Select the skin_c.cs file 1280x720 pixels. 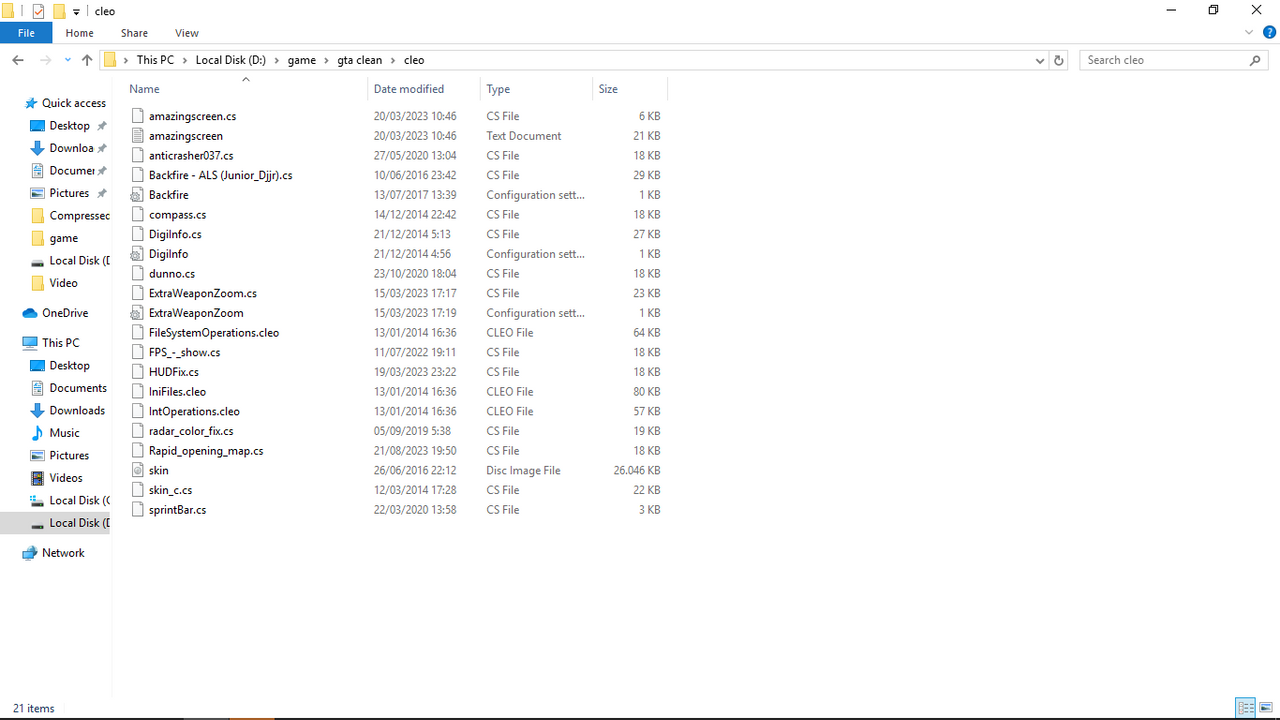(170, 490)
